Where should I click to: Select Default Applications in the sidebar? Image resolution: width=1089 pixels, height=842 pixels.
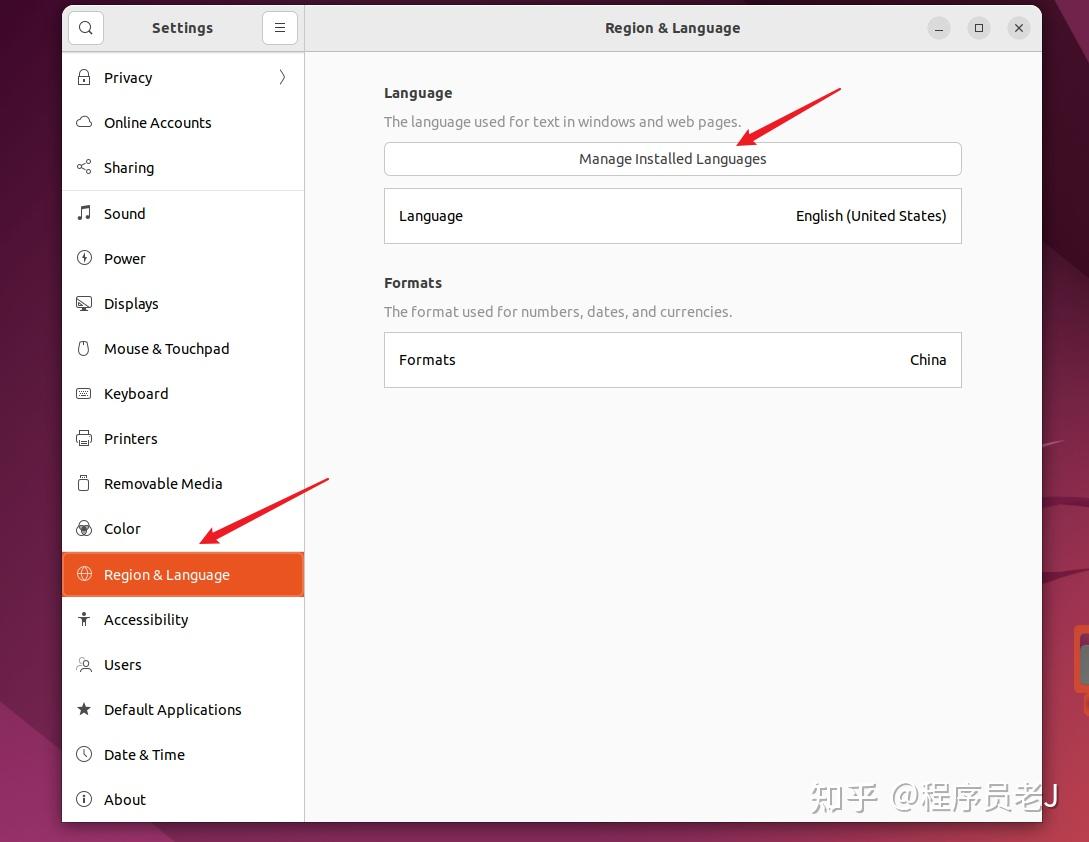coord(172,709)
